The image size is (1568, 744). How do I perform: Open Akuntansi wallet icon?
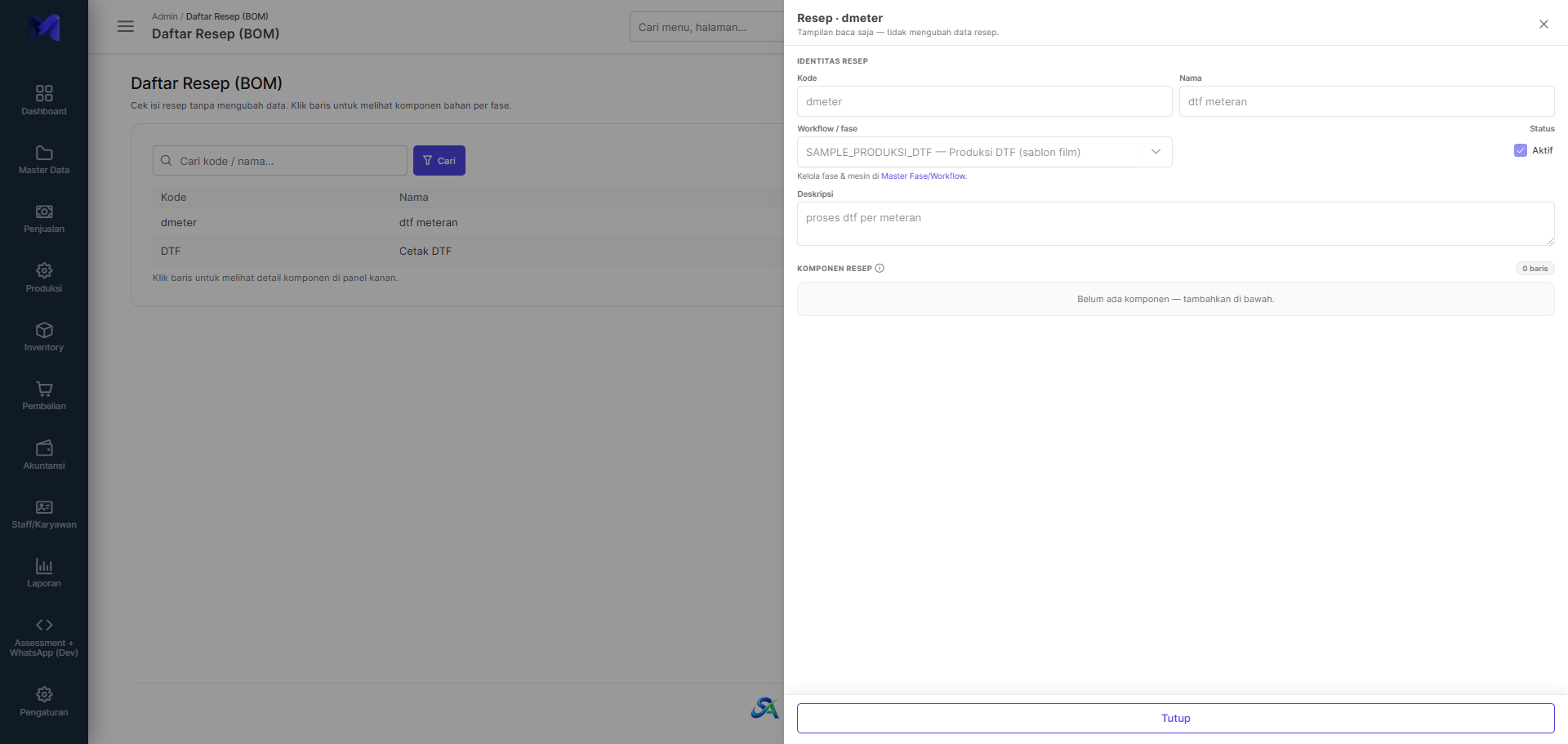(44, 448)
